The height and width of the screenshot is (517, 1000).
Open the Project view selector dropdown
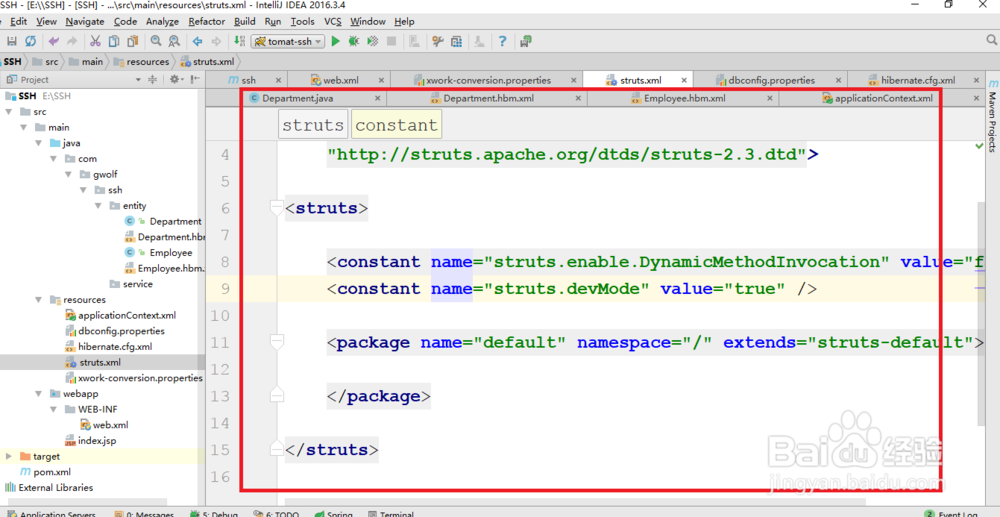(x=138, y=80)
